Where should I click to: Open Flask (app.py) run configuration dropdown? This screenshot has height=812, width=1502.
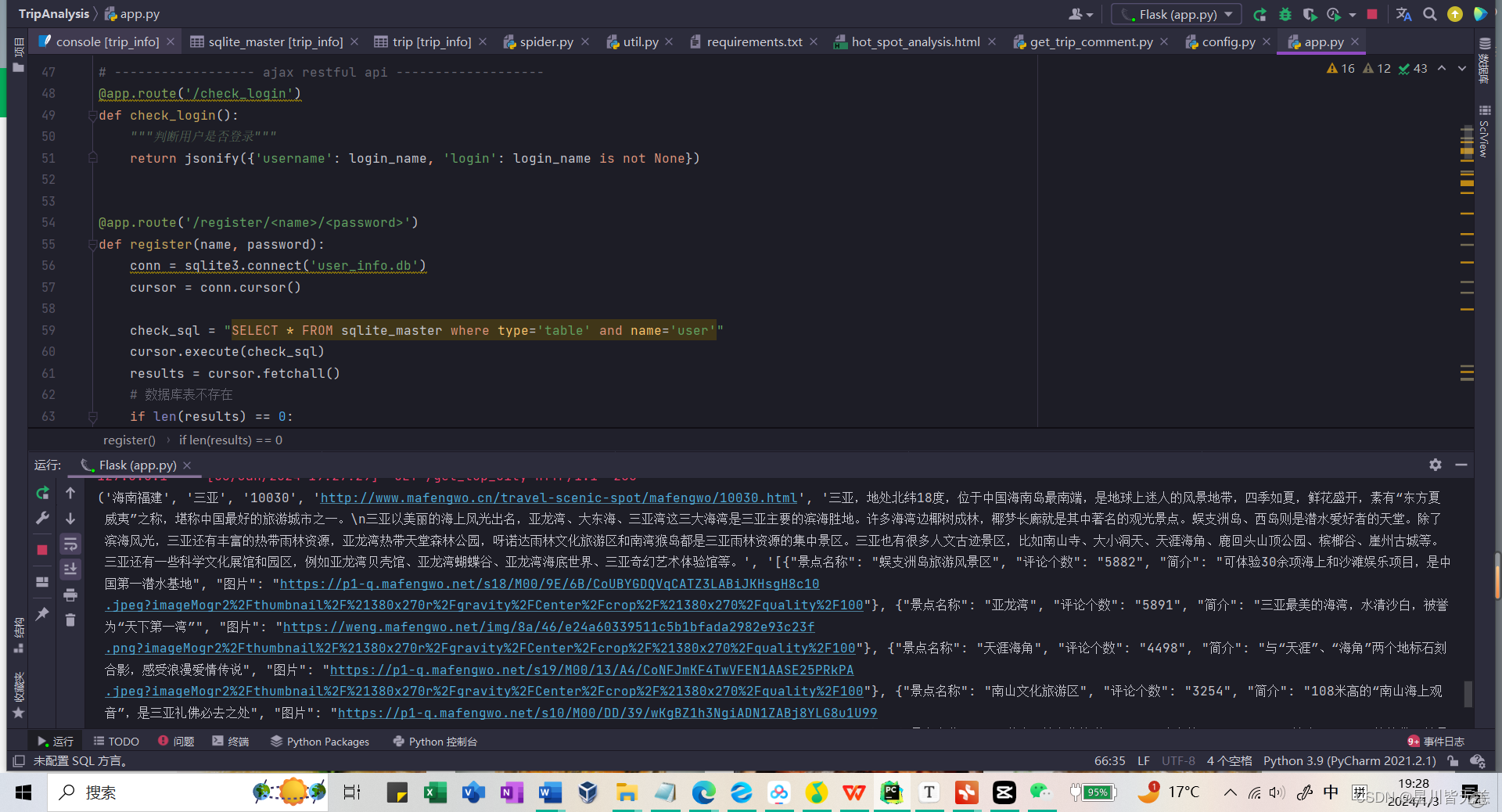tap(1177, 14)
